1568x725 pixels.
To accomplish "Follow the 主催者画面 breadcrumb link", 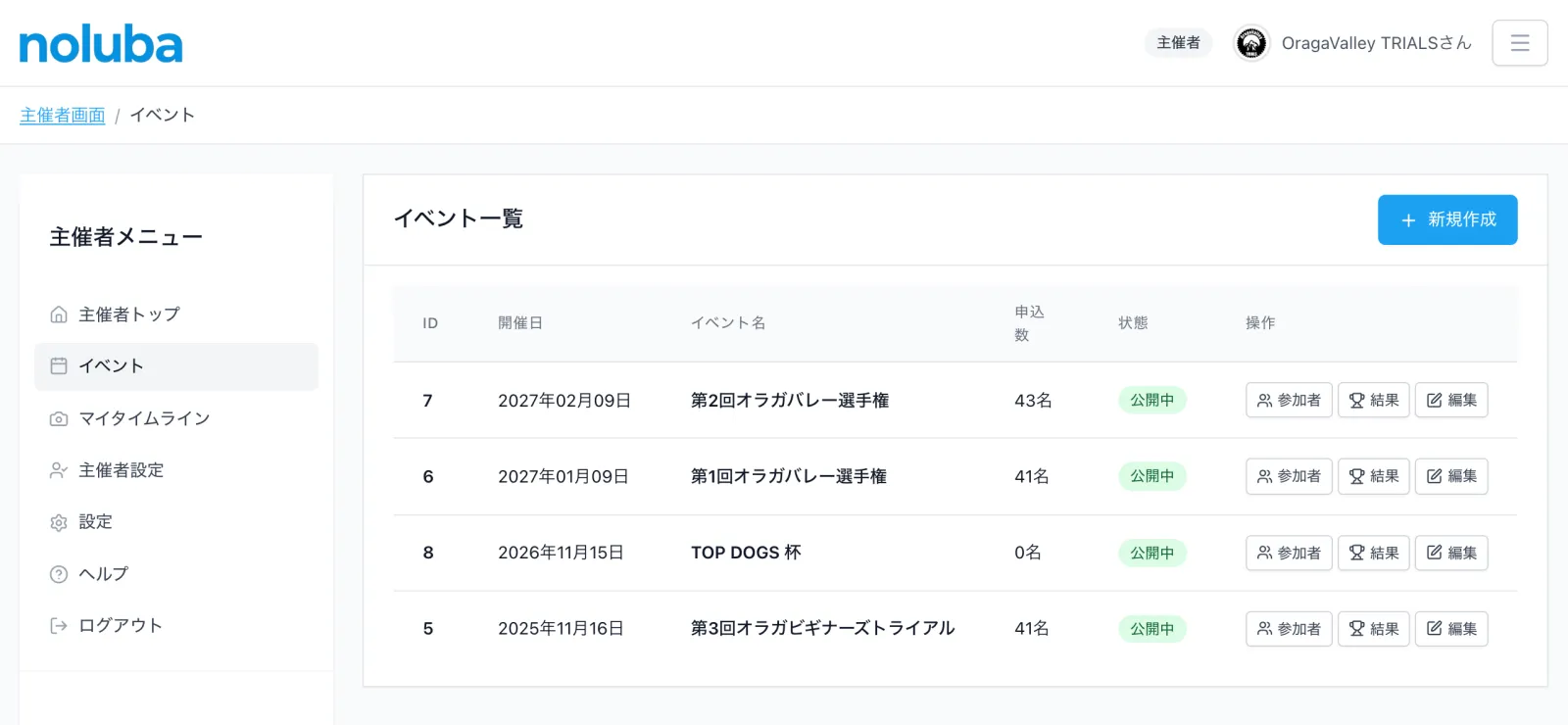I will point(63,116).
